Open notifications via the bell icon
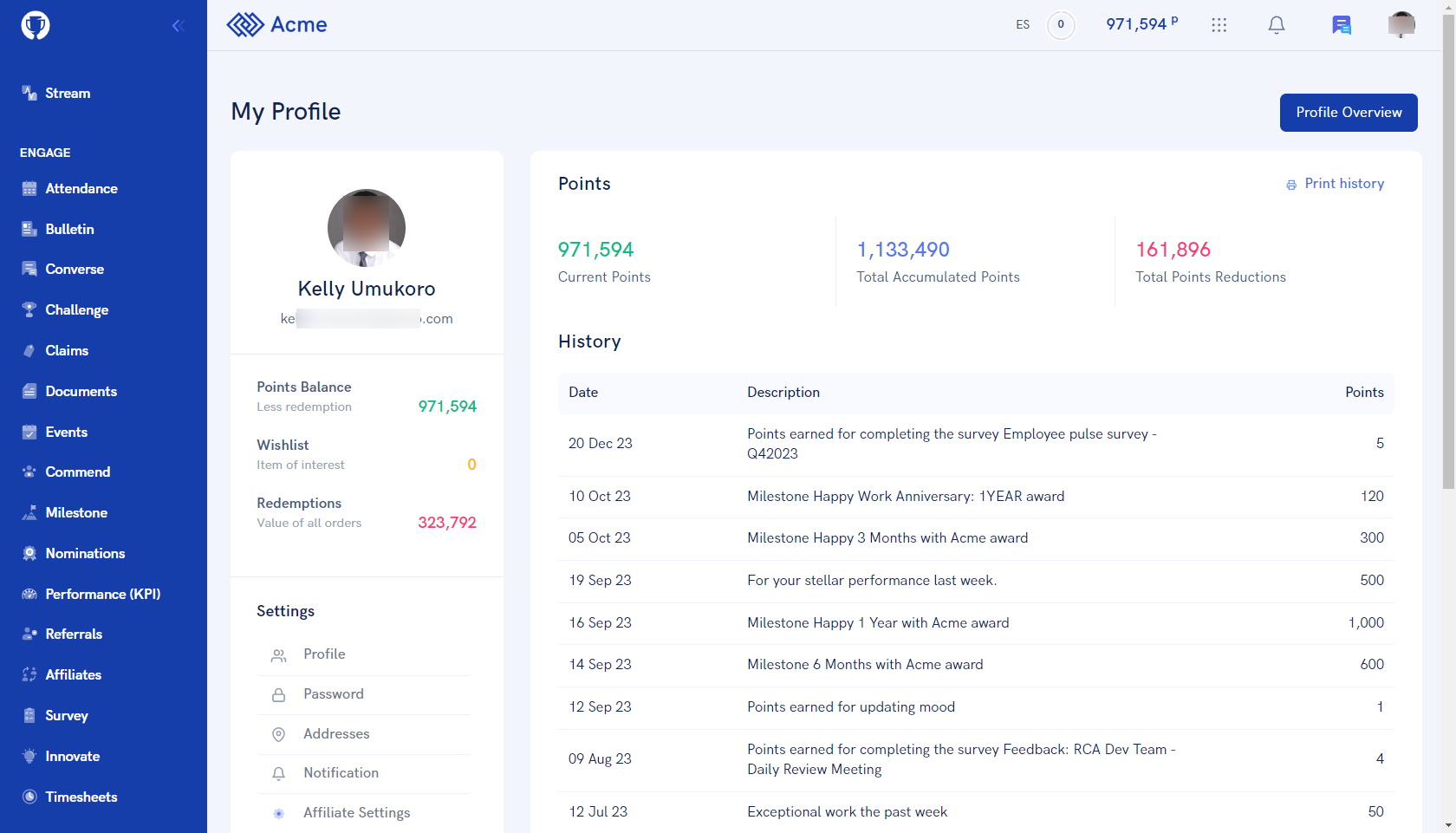The height and width of the screenshot is (833, 1456). 1276,25
